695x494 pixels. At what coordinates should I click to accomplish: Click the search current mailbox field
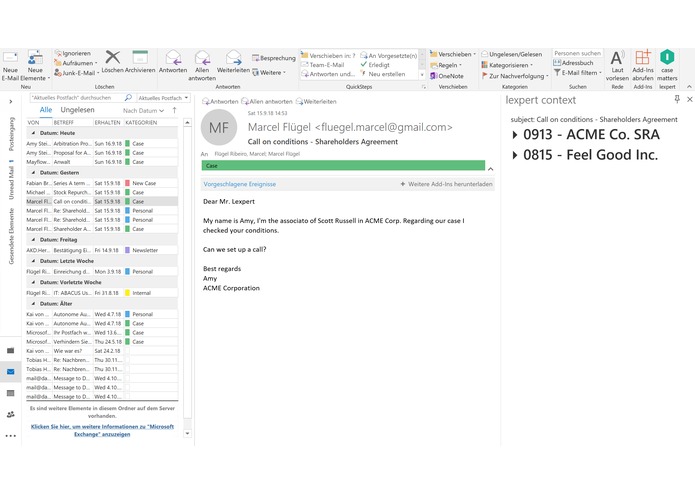click(x=76, y=97)
